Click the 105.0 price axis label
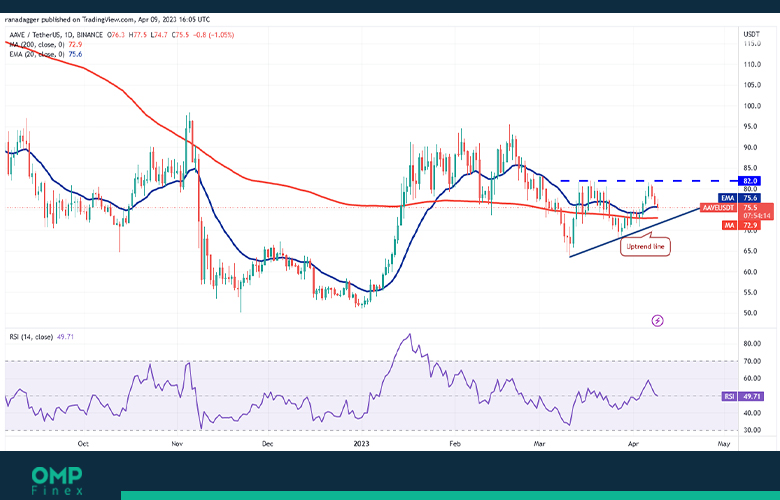Screen dimensions: 780x500 pyautogui.click(x=752, y=85)
